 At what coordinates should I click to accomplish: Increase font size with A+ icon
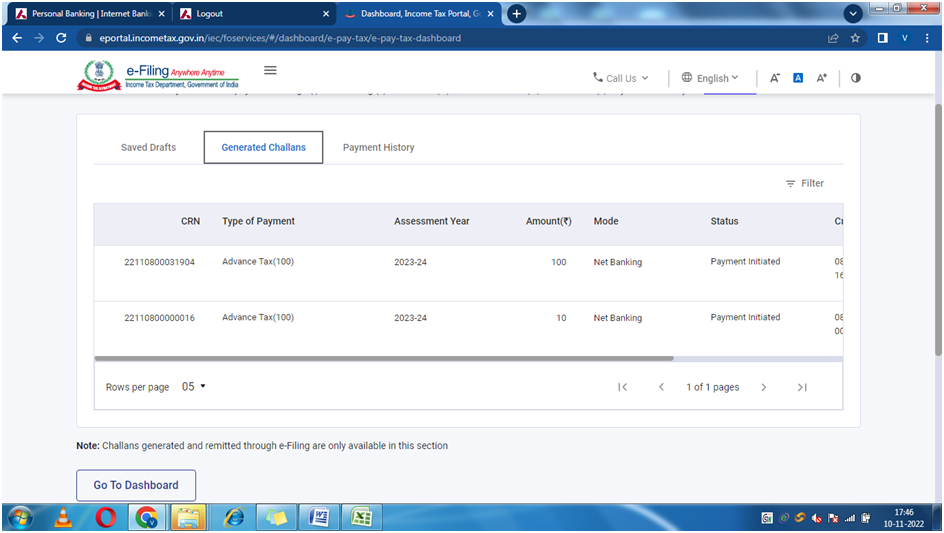pos(822,78)
